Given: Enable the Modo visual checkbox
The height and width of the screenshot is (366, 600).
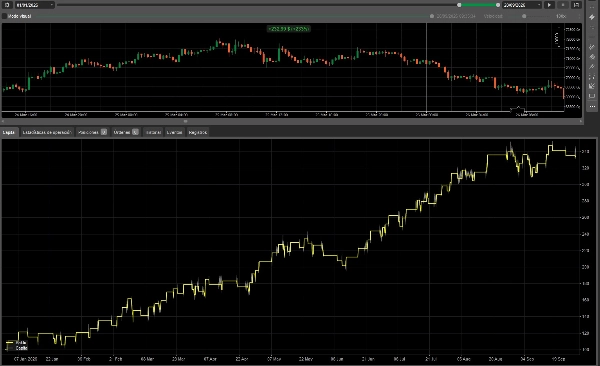Looking at the screenshot, I should coord(5,16).
